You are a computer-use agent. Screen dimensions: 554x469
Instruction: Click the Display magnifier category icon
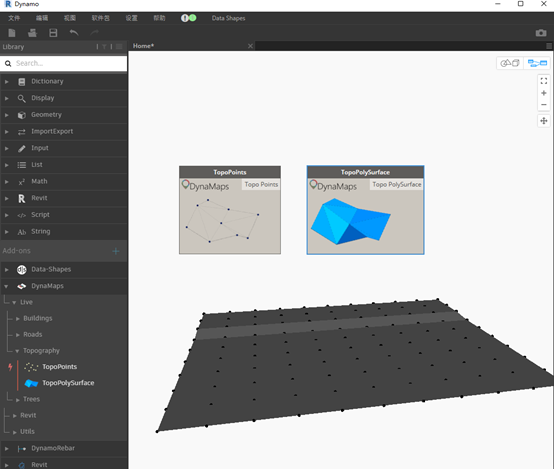click(x=22, y=98)
